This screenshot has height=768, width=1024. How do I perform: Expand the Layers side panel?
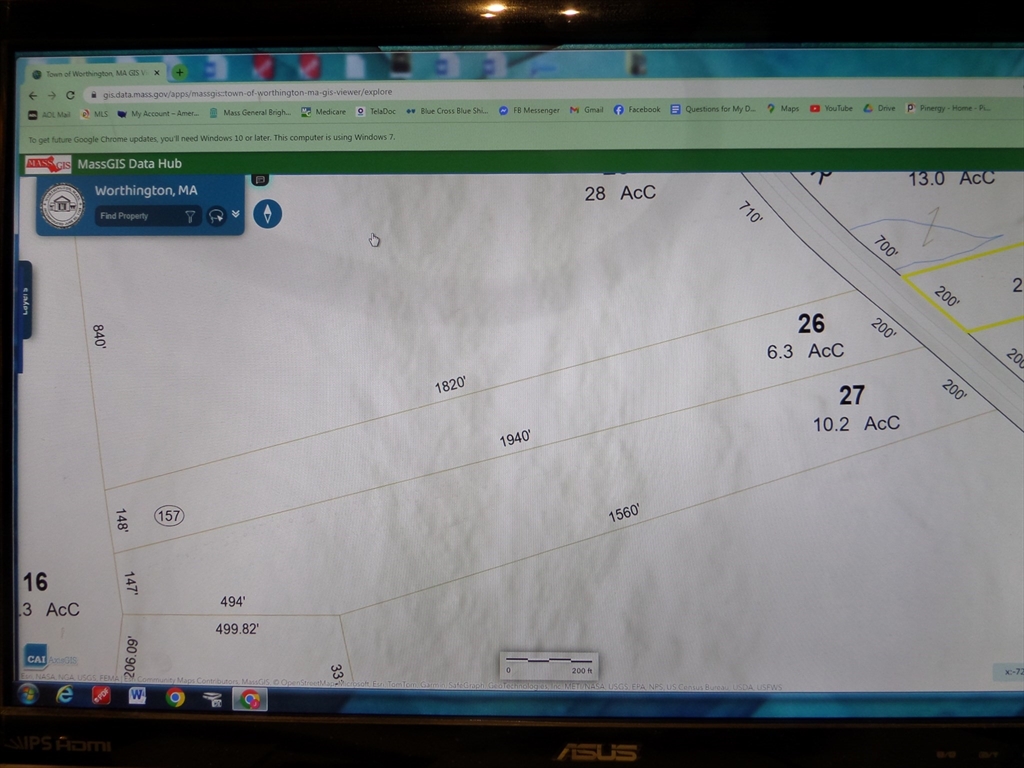tap(25, 300)
